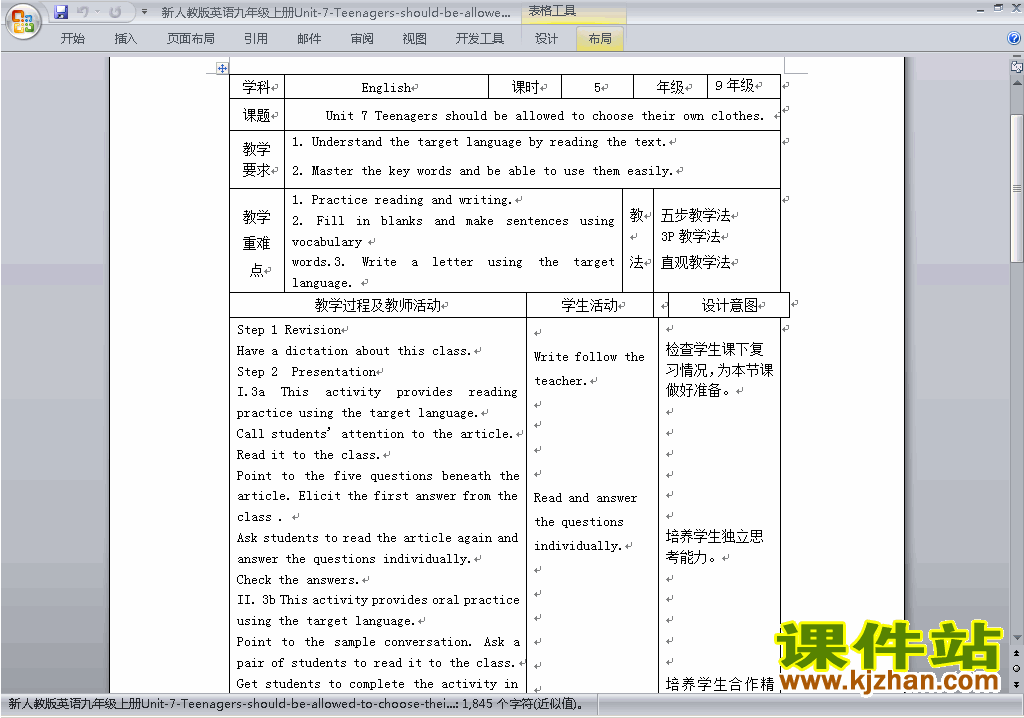Screen dimensions: 1024x718
Task: Toggle the ruler button above scrollbar
Action: [1016, 66]
